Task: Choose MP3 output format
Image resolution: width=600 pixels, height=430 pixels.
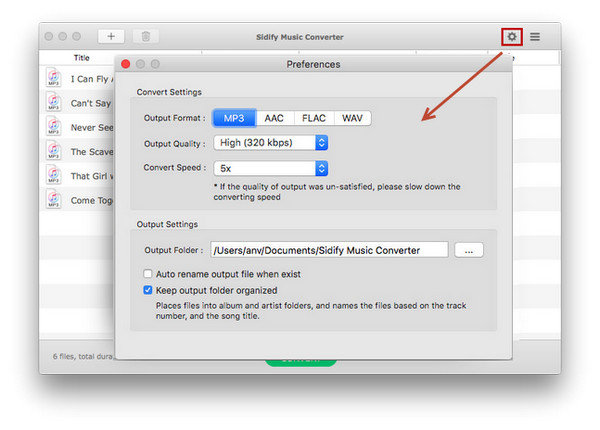Action: tap(234, 118)
